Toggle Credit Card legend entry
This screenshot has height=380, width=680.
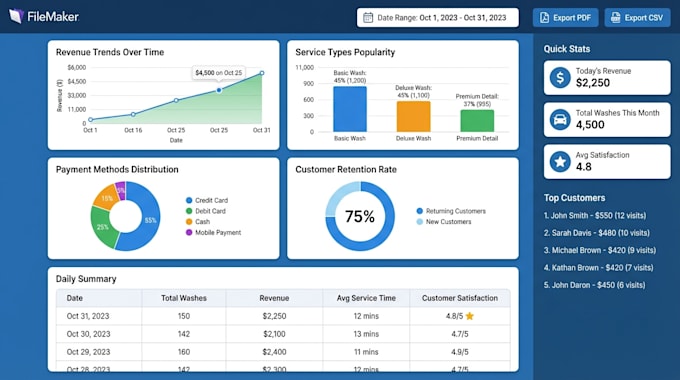[x=207, y=200]
